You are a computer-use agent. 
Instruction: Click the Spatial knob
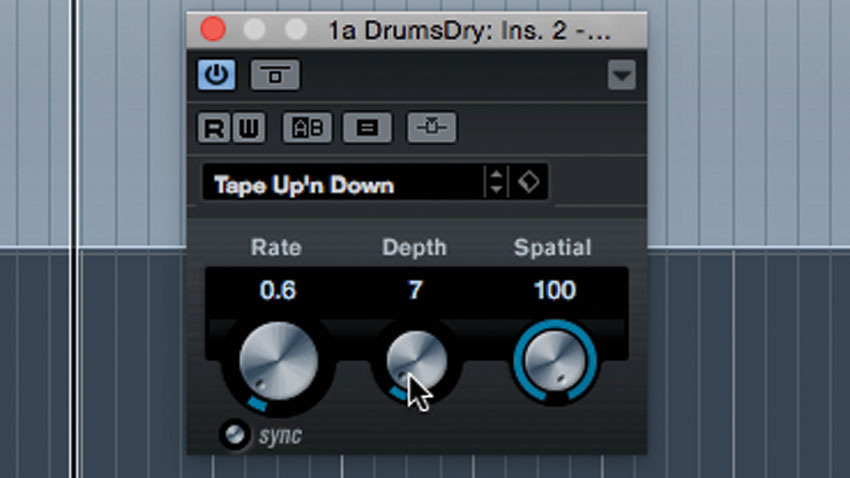pos(555,361)
